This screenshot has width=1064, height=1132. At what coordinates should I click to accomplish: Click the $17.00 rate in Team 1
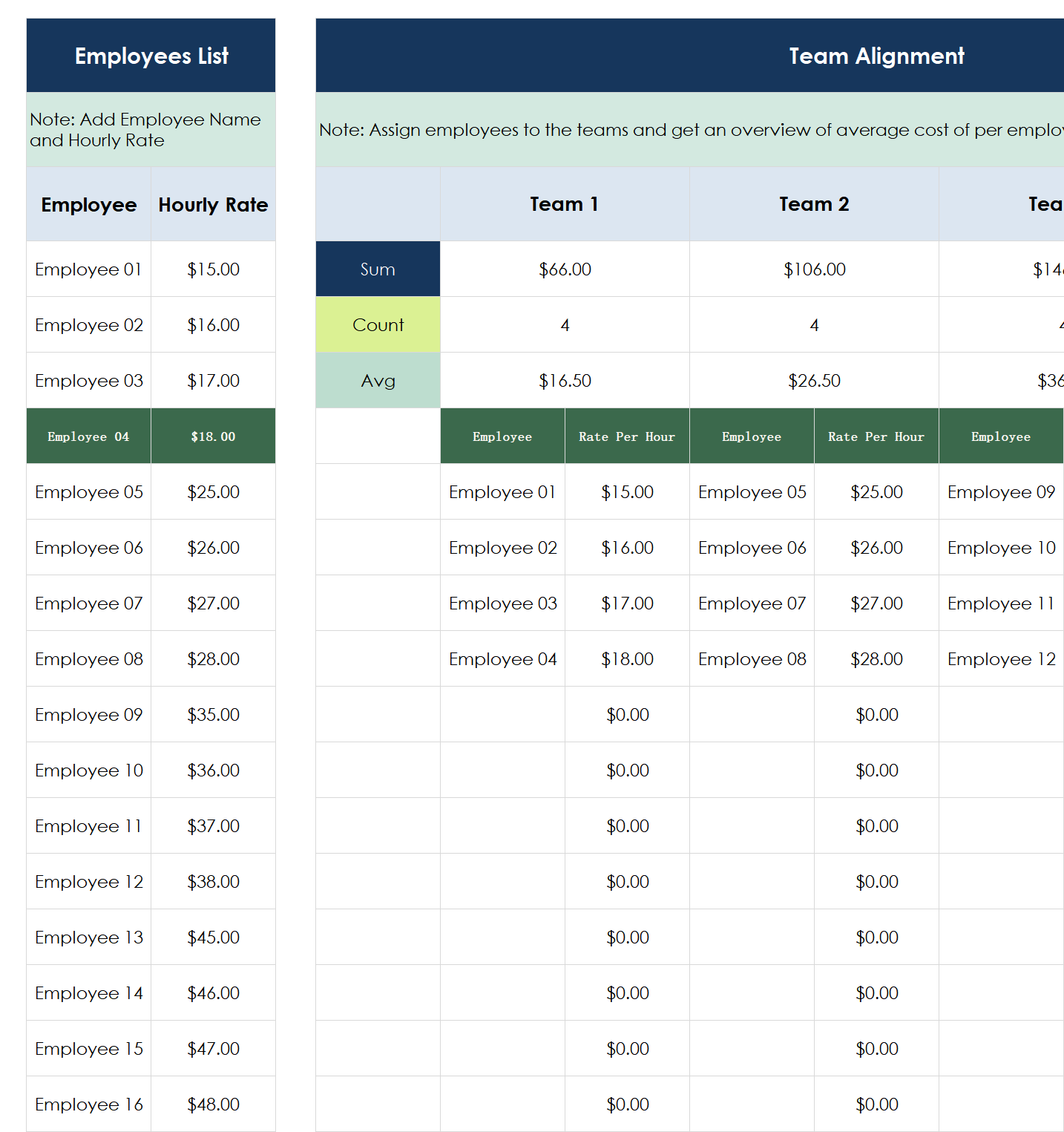tap(627, 603)
